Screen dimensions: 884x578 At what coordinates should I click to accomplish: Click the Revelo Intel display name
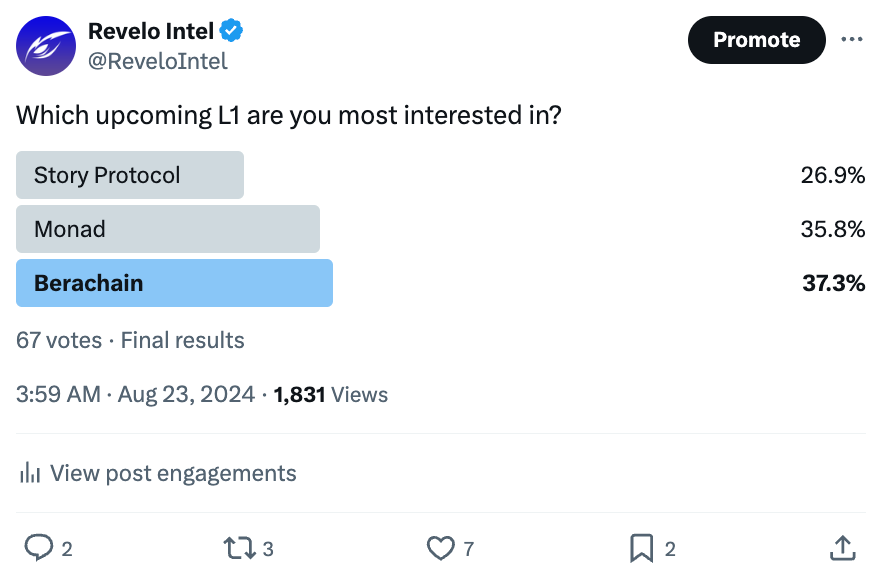(151, 31)
